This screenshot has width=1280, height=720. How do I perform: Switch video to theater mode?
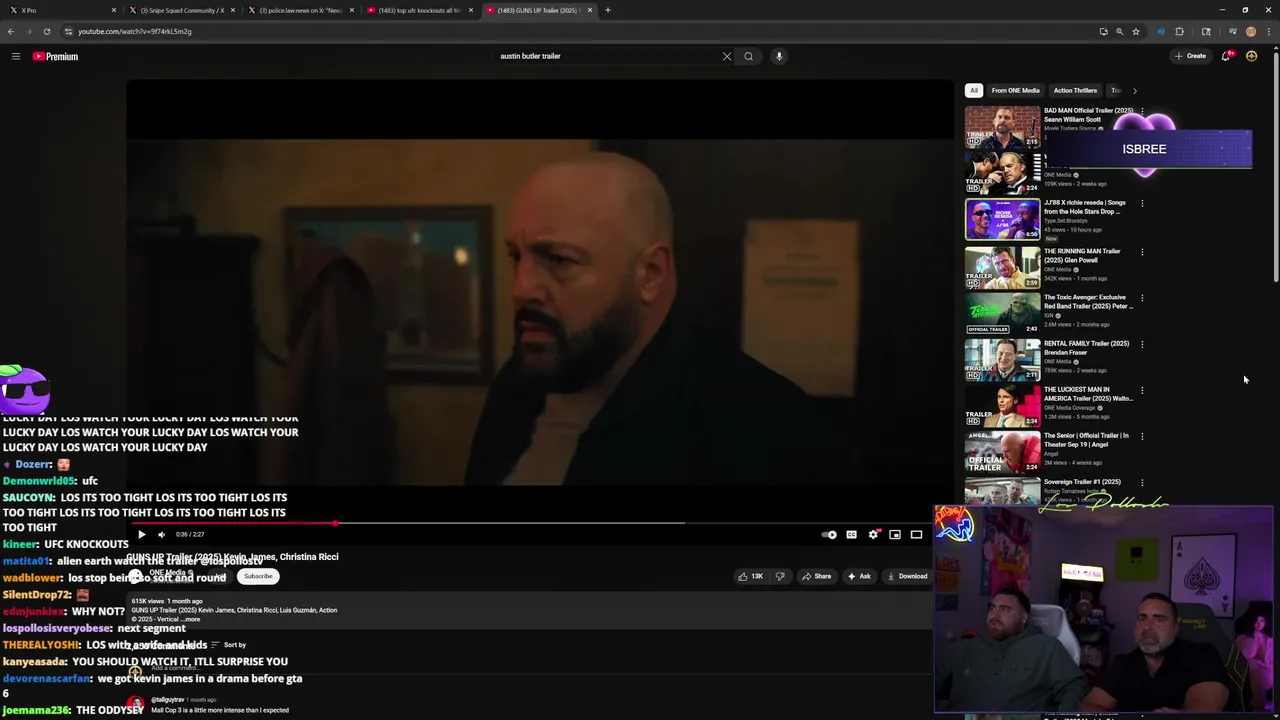click(916, 534)
